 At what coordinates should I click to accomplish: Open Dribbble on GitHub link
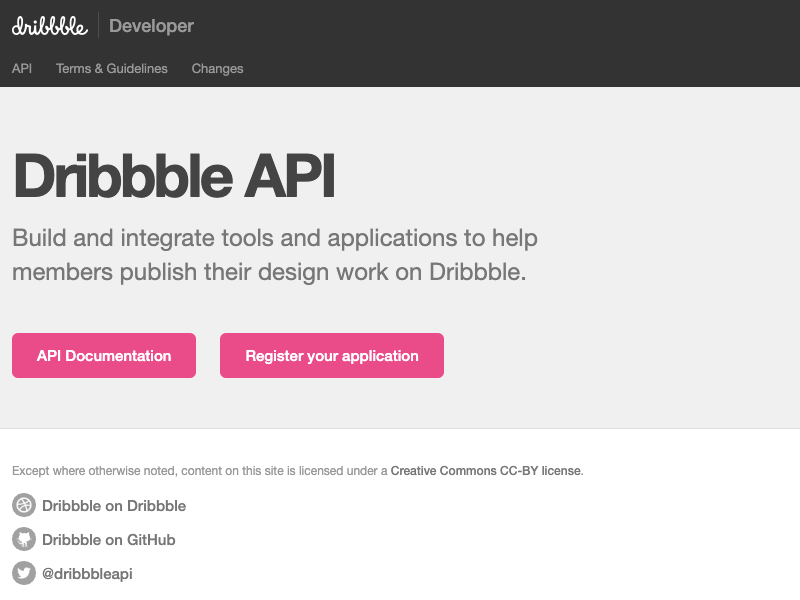pyautogui.click(x=109, y=540)
